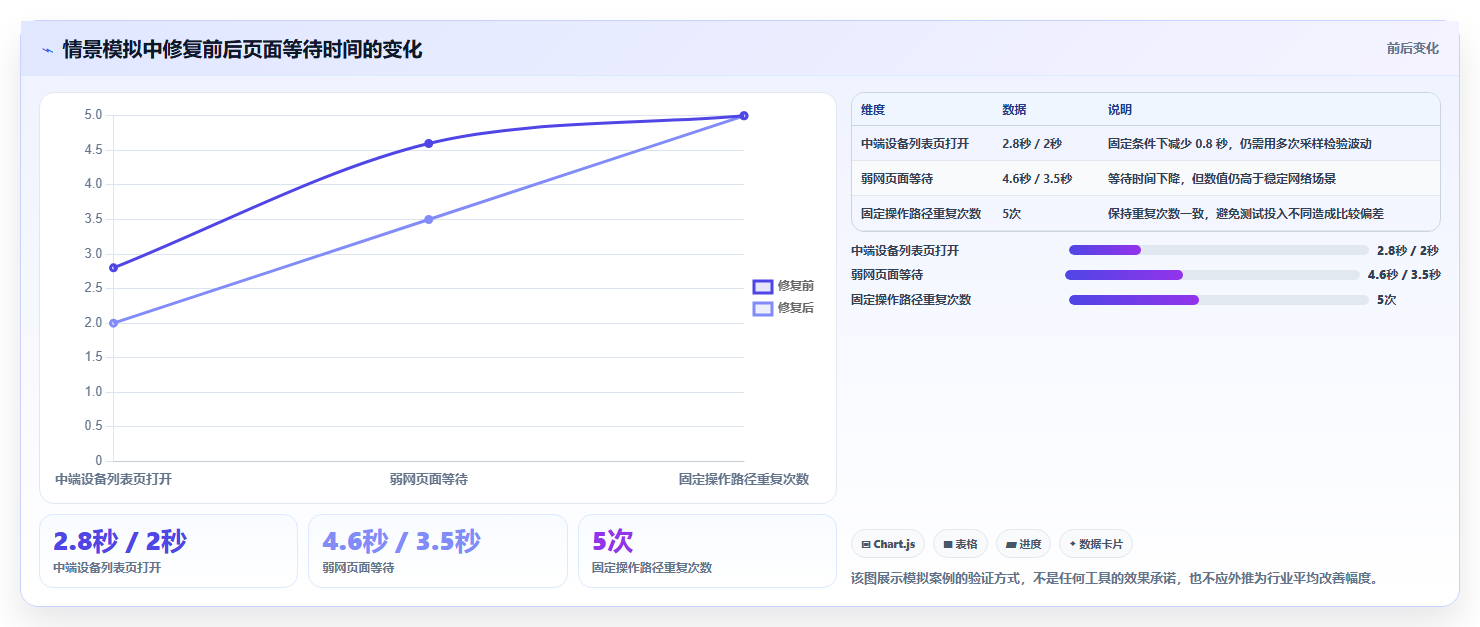Click the note 固定条件下减少 0.8 秒
This screenshot has height=627, width=1480.
[1169, 144]
